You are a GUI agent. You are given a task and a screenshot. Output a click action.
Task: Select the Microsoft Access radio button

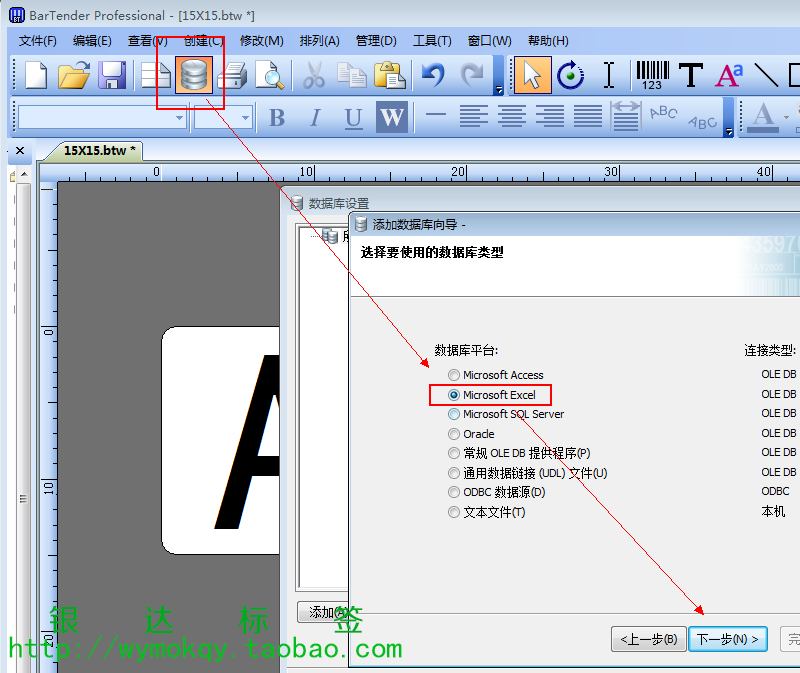point(455,375)
